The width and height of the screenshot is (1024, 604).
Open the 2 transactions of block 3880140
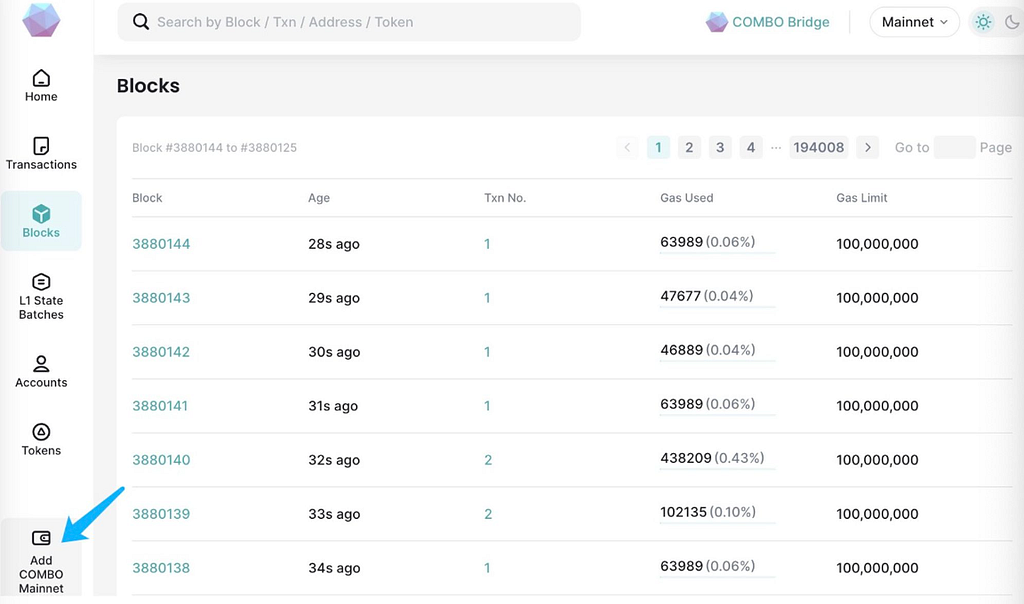click(x=488, y=460)
